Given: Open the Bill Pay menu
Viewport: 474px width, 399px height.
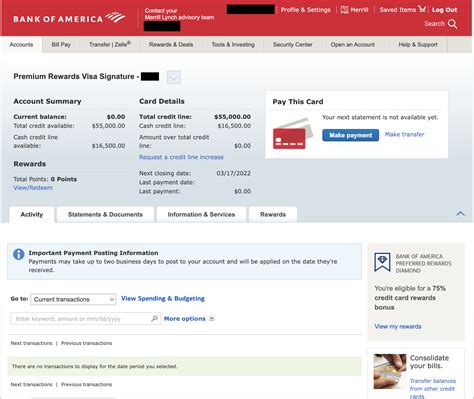Looking at the screenshot, I should [x=61, y=45].
